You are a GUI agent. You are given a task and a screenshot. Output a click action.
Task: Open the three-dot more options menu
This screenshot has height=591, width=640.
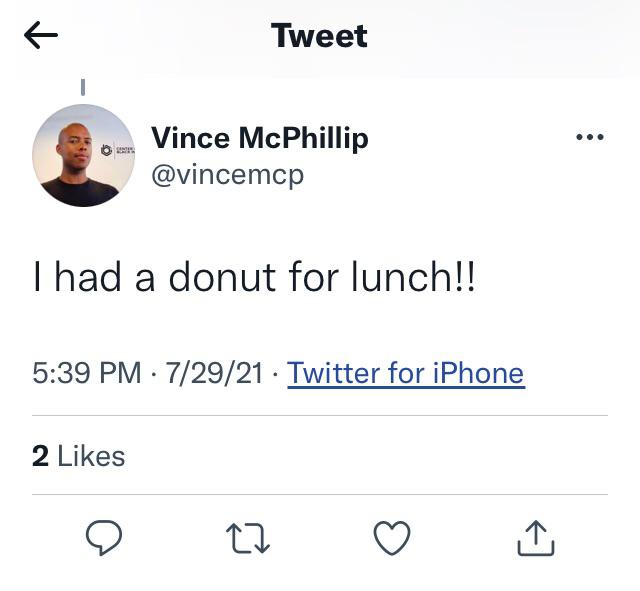(590, 137)
